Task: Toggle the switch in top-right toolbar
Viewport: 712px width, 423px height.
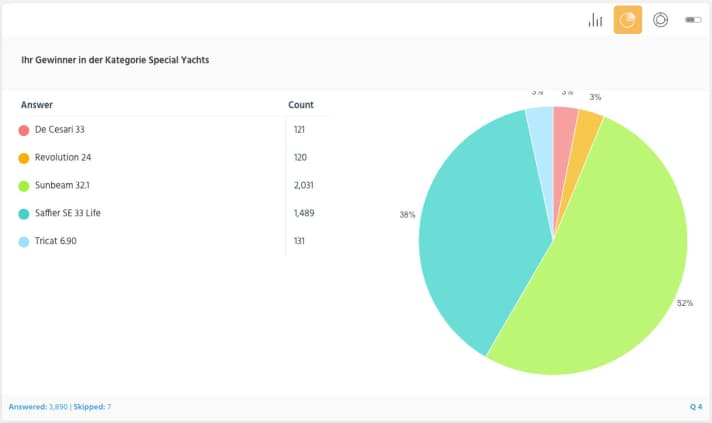Action: click(x=692, y=20)
